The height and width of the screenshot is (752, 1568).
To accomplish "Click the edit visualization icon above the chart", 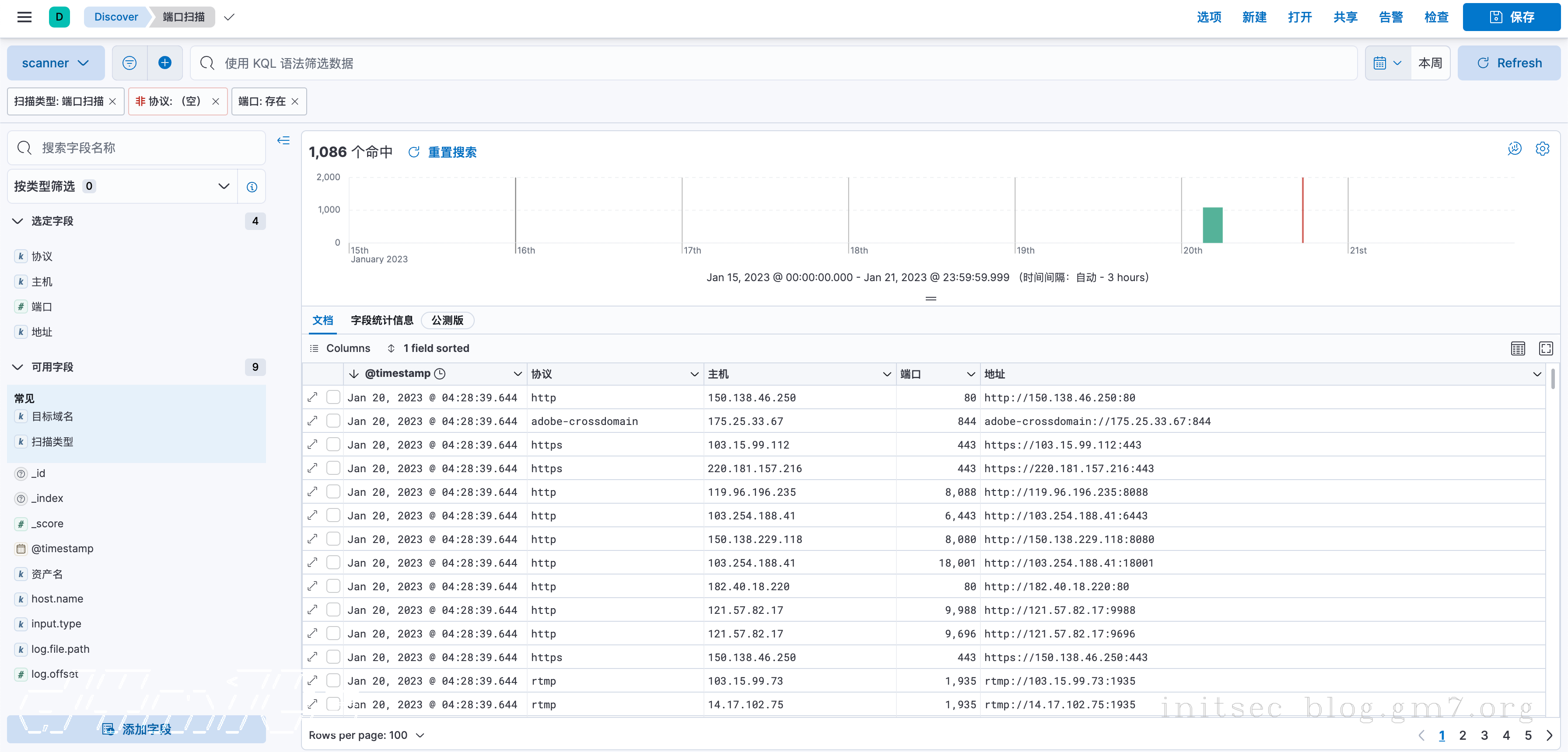I will (1514, 149).
